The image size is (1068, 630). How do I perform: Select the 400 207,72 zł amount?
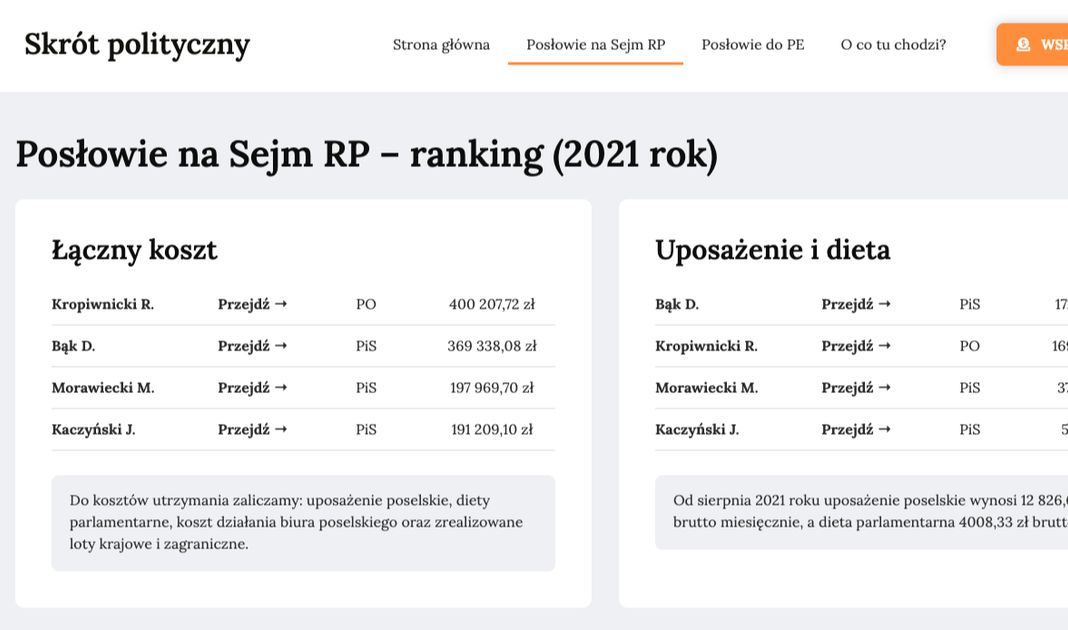[x=491, y=304]
